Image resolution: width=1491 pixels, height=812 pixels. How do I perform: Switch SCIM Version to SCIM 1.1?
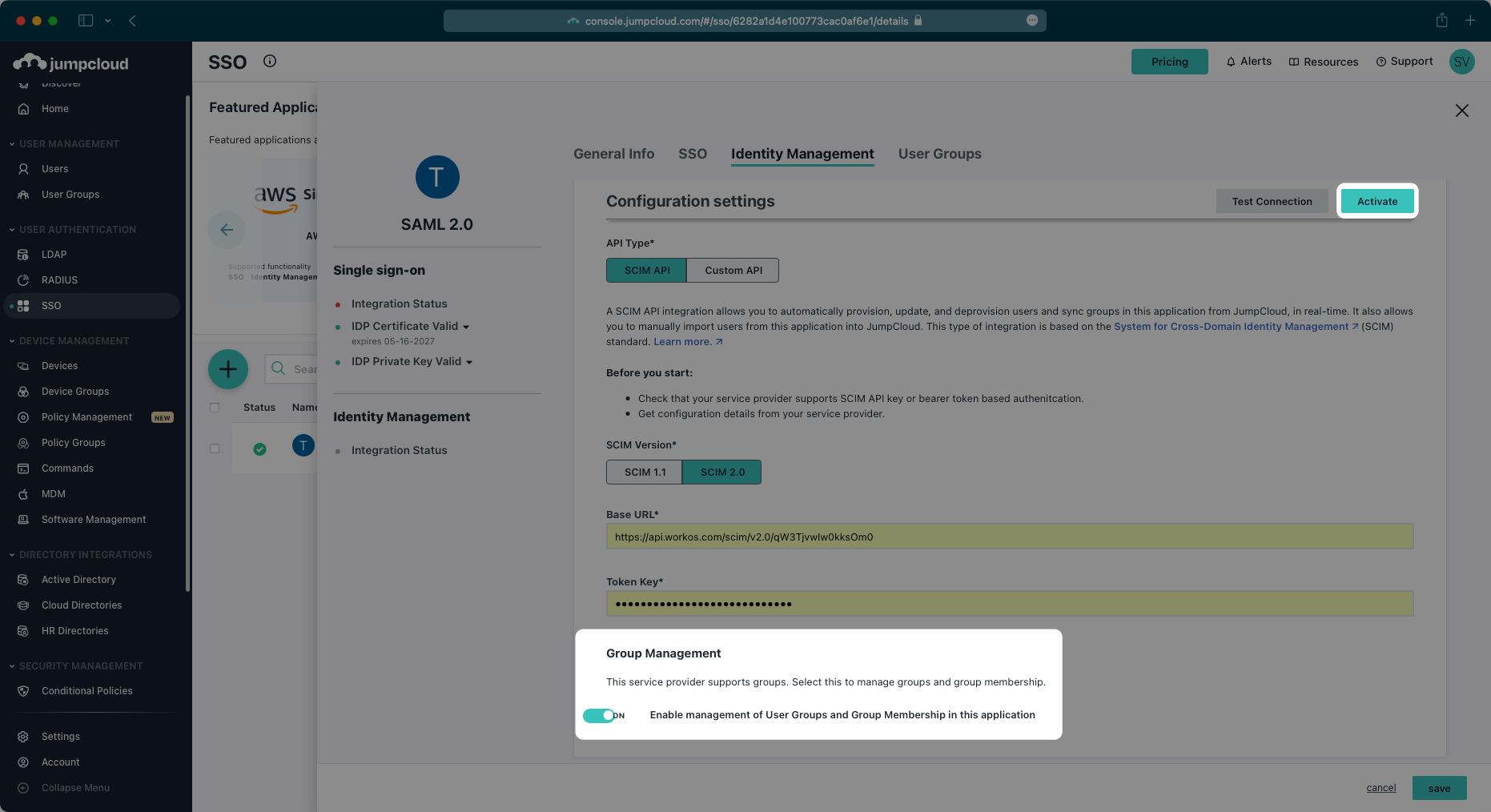(644, 472)
